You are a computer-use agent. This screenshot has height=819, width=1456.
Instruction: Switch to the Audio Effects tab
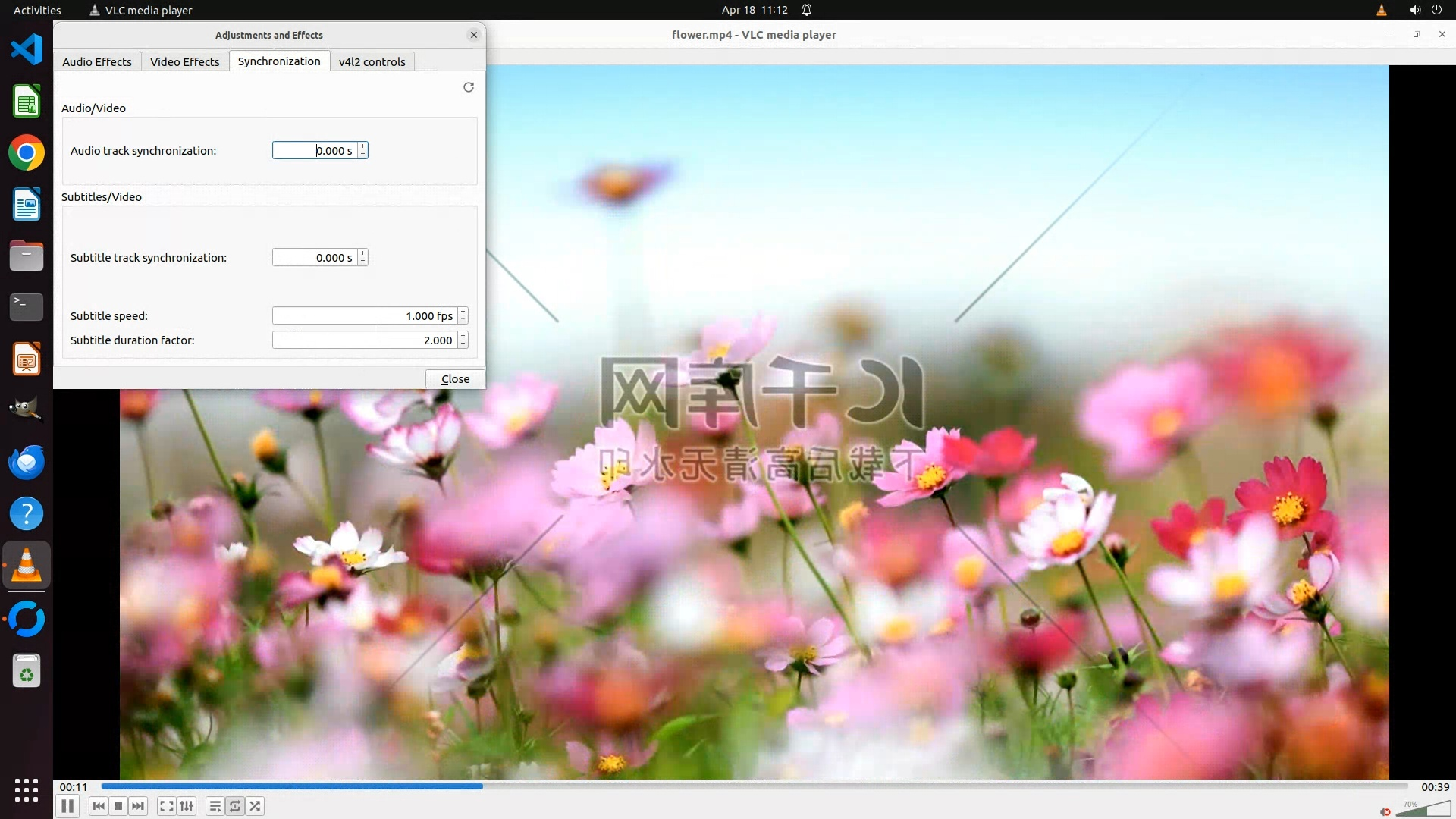tap(96, 61)
